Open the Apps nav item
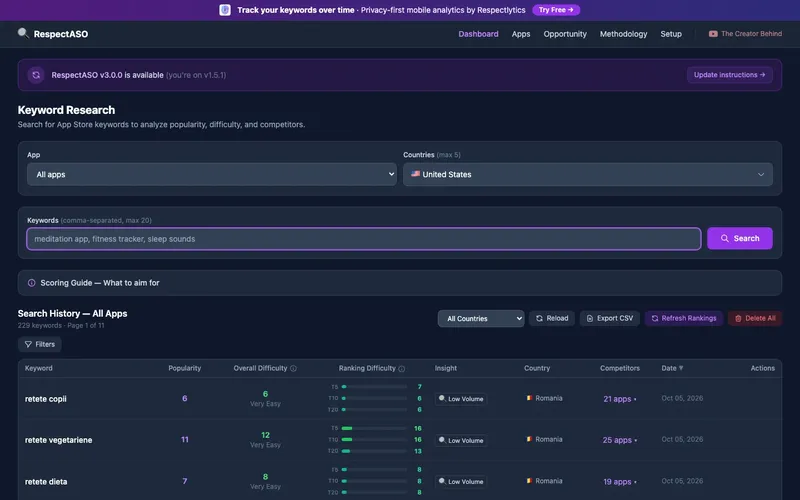The image size is (800, 500). pyautogui.click(x=521, y=34)
